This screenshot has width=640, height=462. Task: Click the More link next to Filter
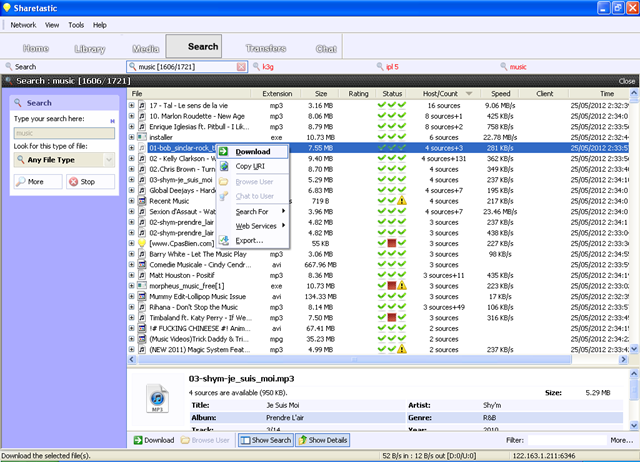[x=620, y=440]
